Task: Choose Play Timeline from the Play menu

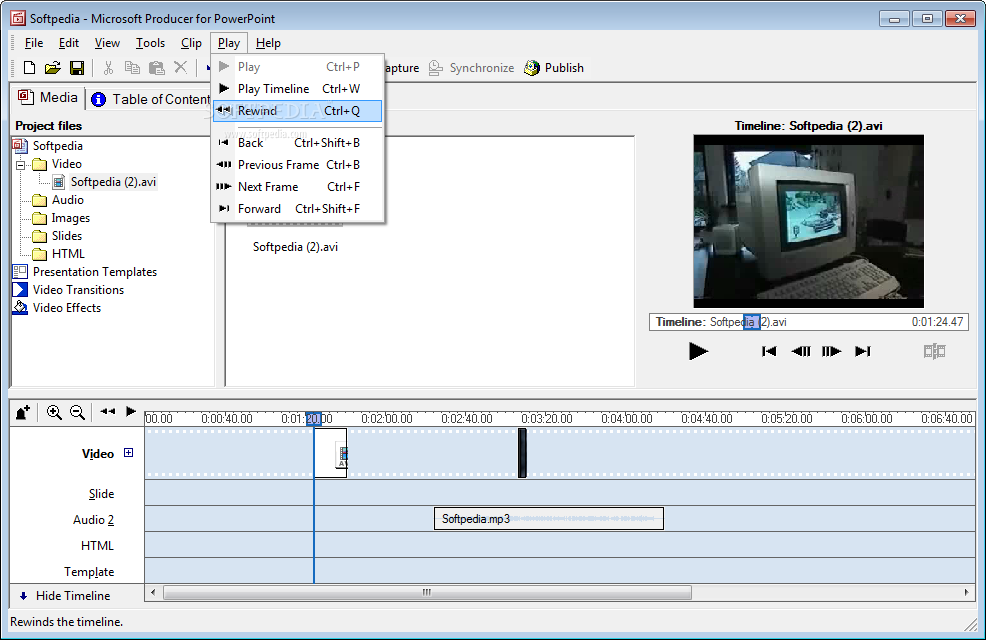Action: 297,89
